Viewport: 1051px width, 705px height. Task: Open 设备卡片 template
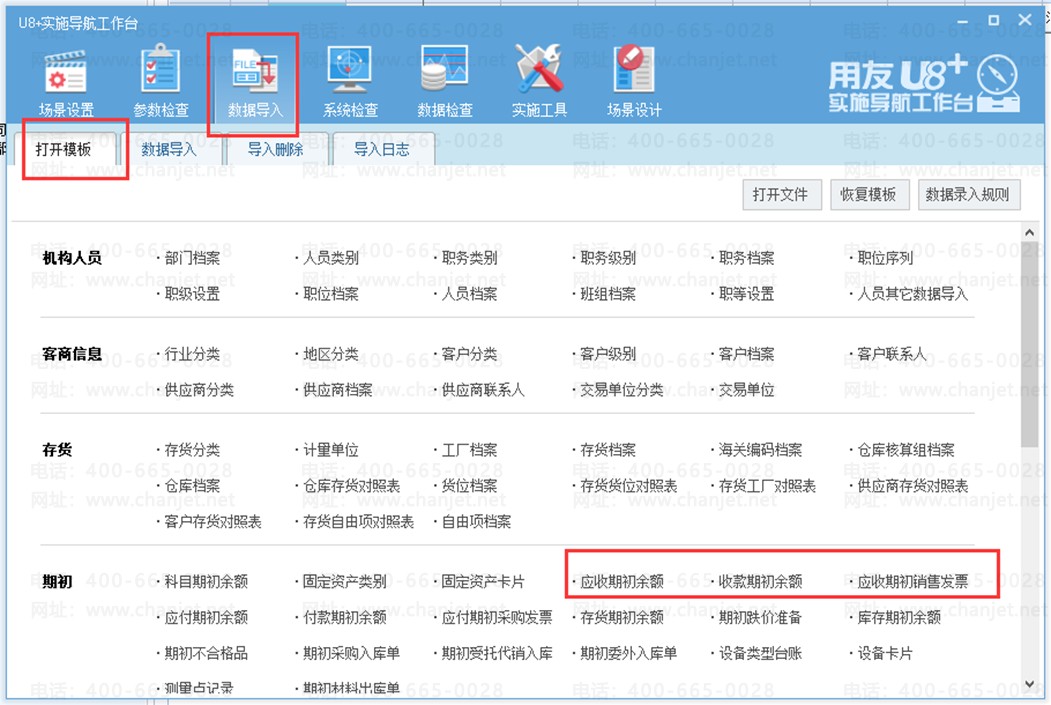[x=885, y=653]
